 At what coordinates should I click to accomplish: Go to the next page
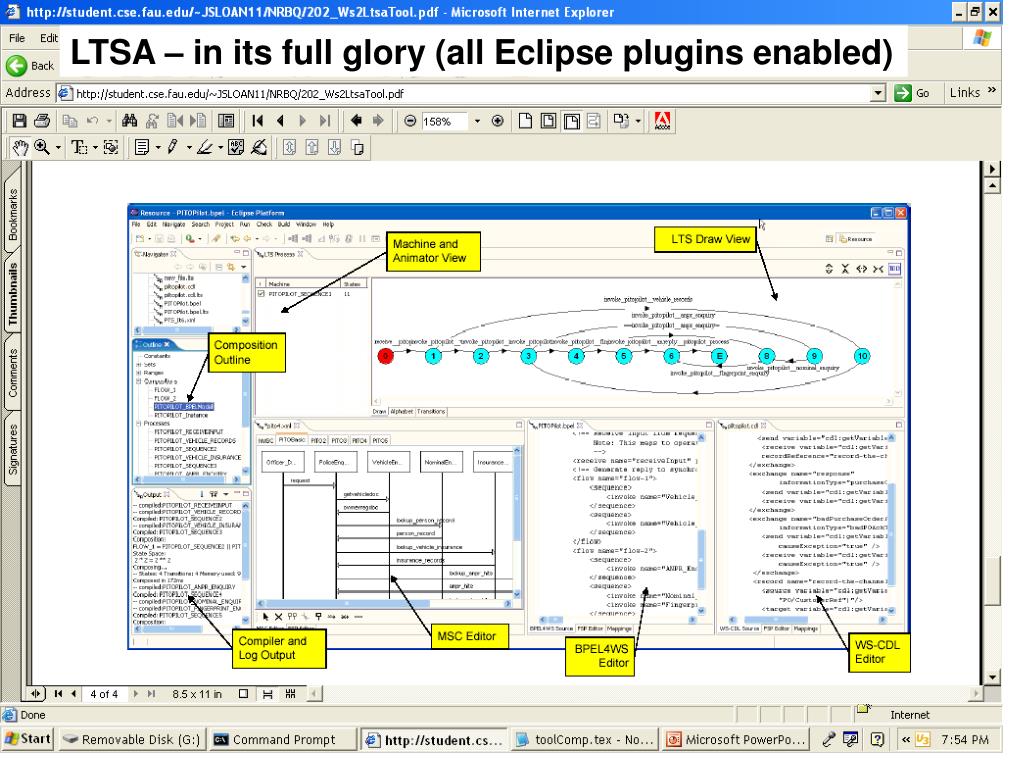click(x=302, y=121)
